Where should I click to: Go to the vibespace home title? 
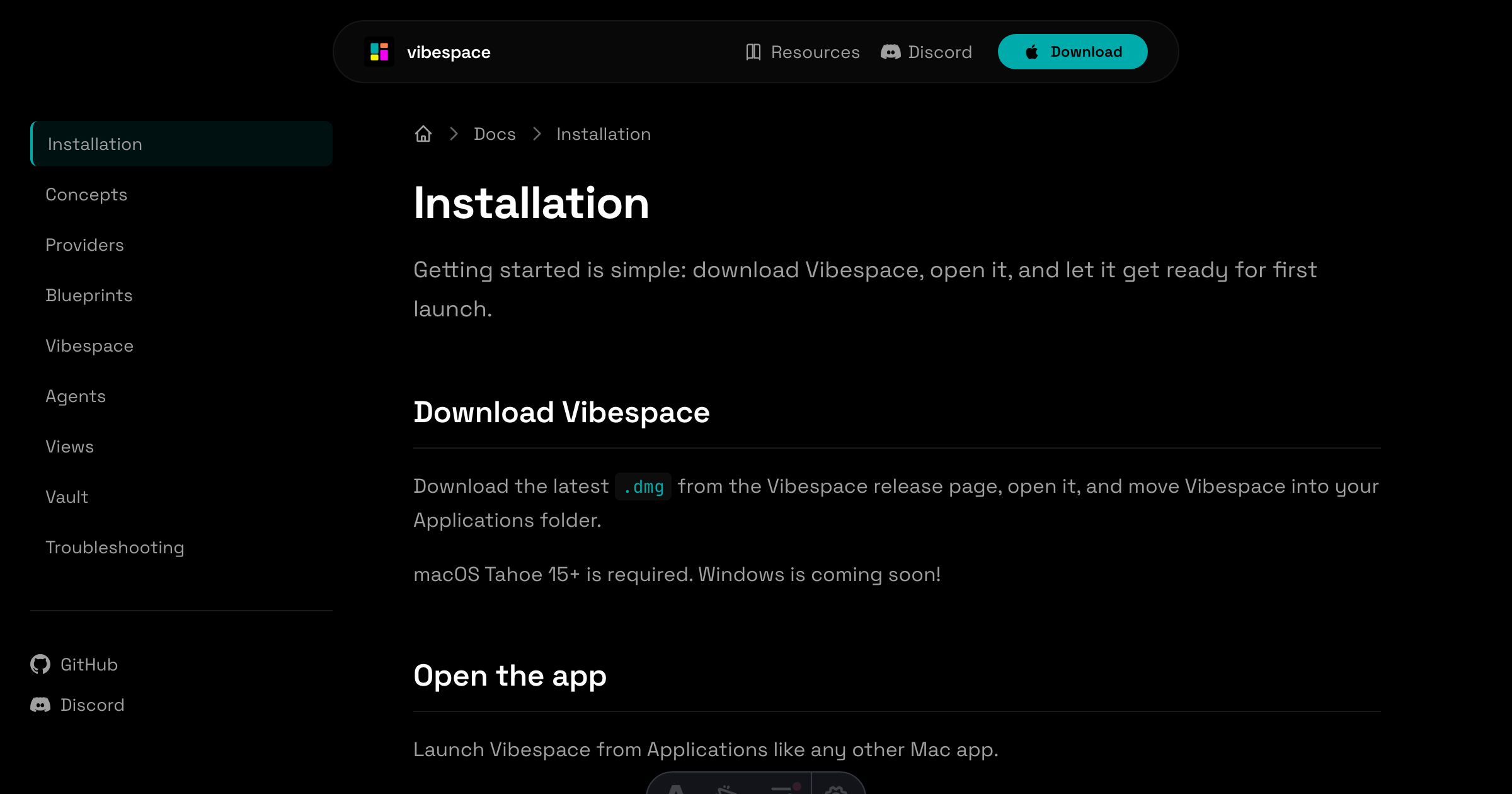coord(449,52)
